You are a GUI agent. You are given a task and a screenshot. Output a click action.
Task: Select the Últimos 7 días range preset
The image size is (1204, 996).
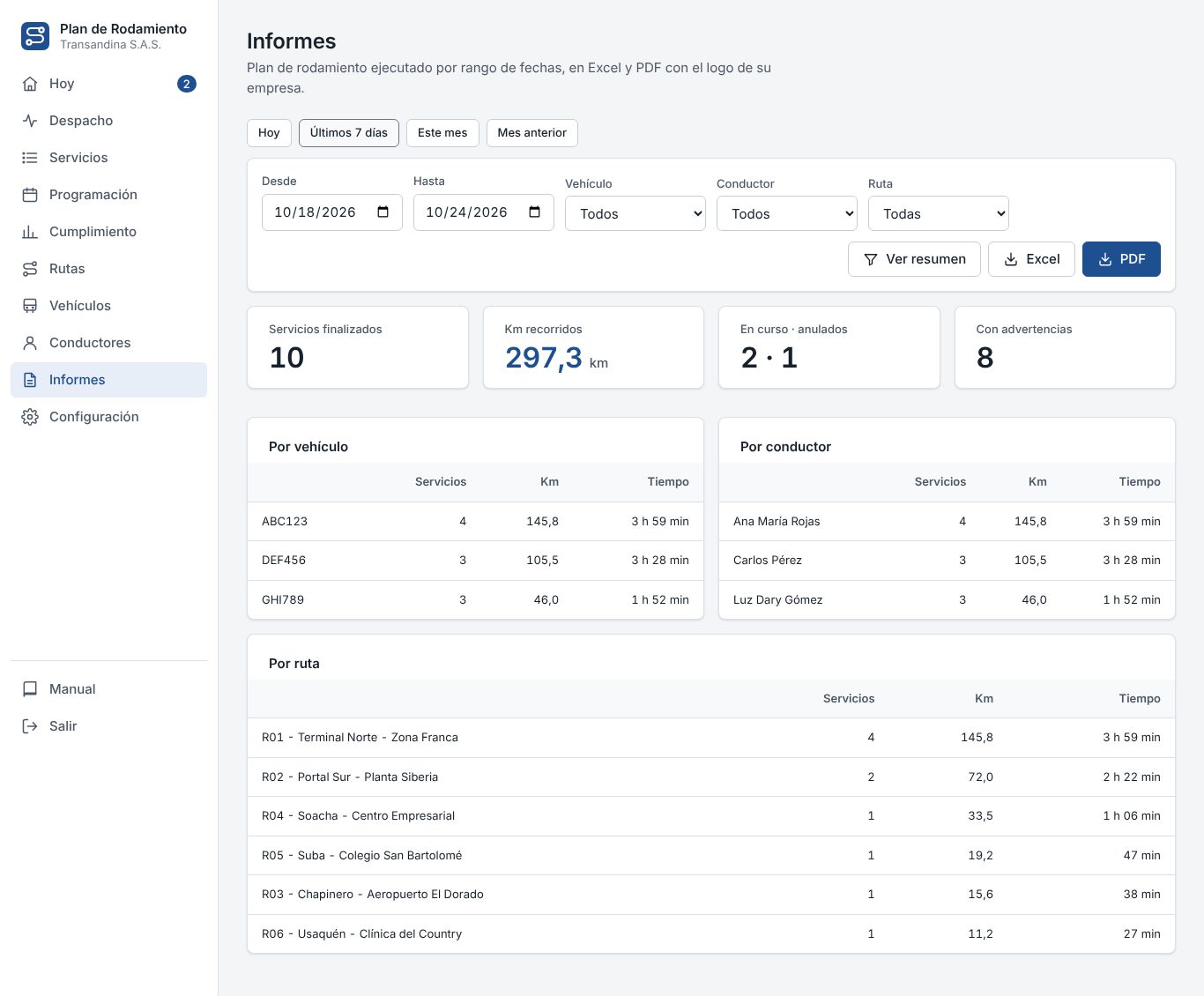click(349, 133)
